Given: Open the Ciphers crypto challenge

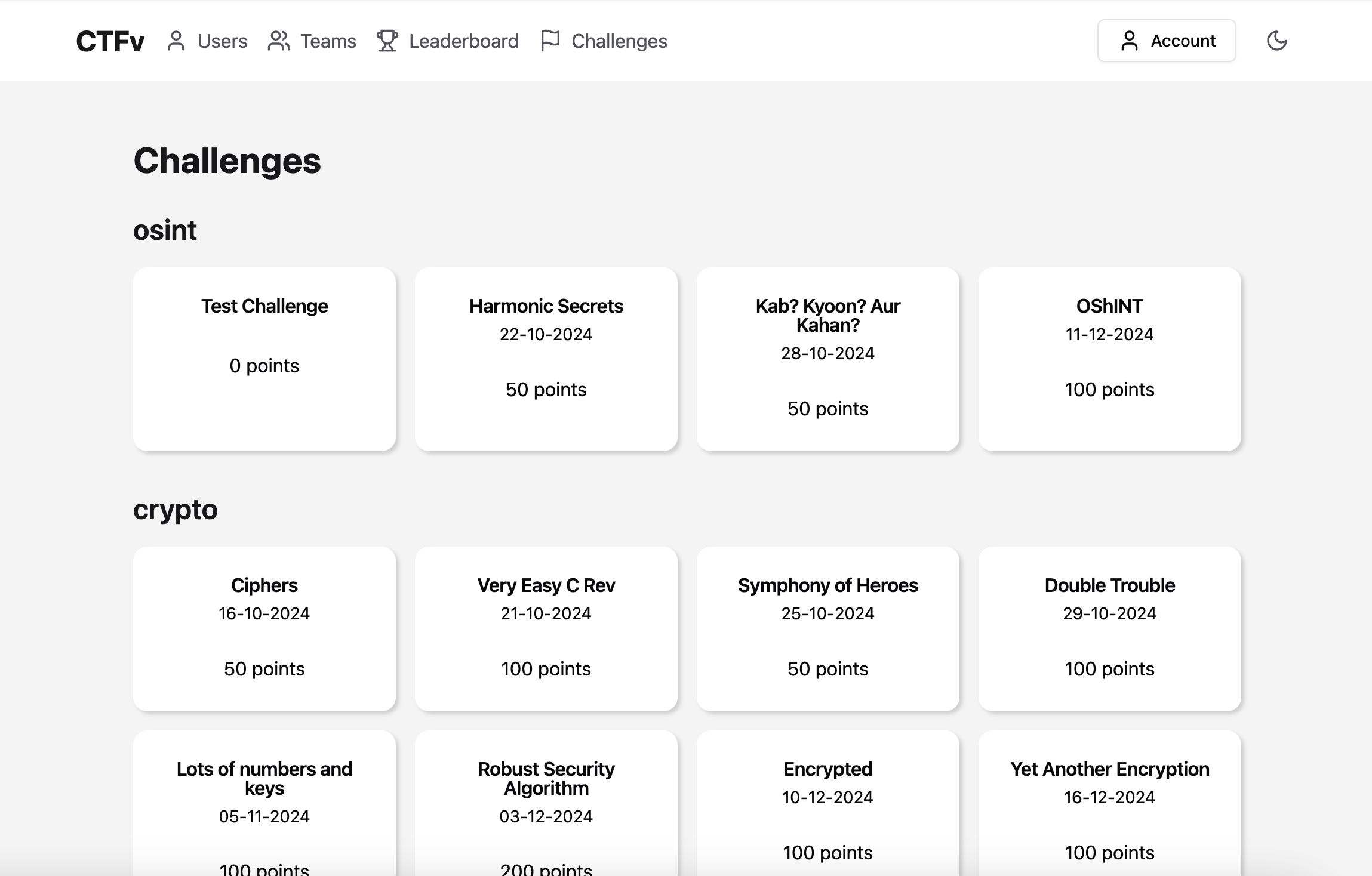Looking at the screenshot, I should 264,628.
